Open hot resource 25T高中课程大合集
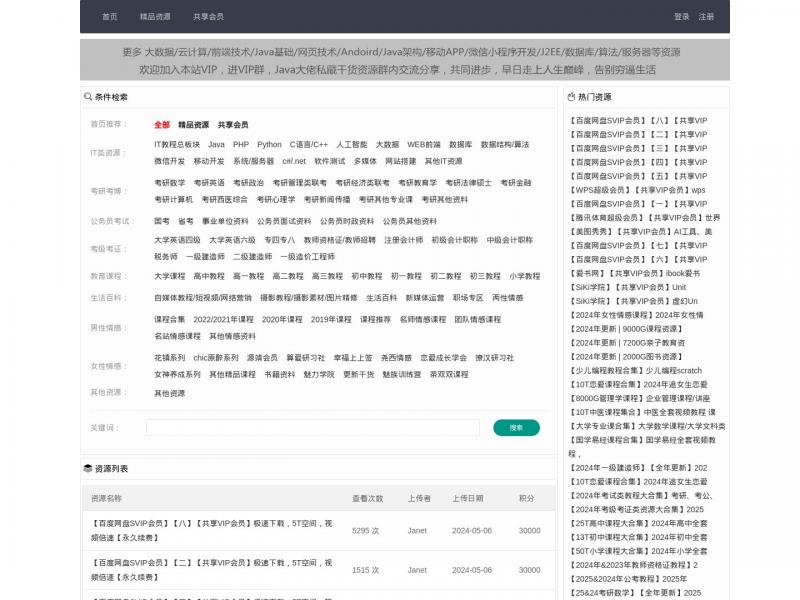This screenshot has width=800, height=600. click(638, 523)
